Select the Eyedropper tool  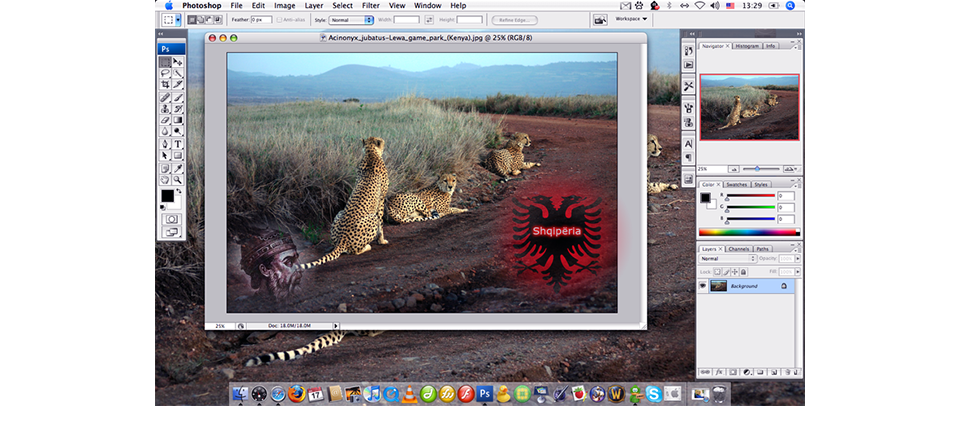pos(178,168)
